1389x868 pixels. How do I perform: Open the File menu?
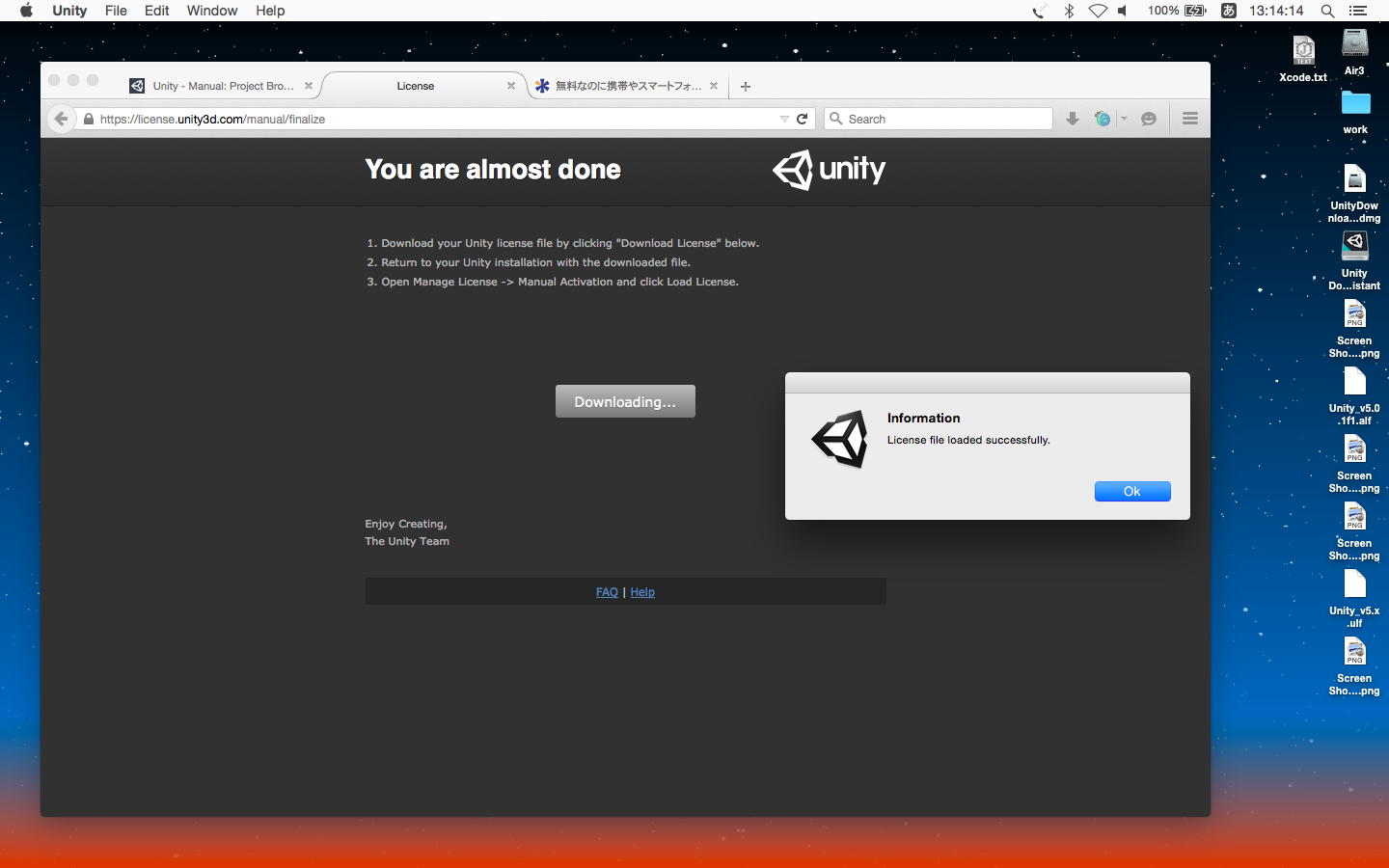pos(116,11)
